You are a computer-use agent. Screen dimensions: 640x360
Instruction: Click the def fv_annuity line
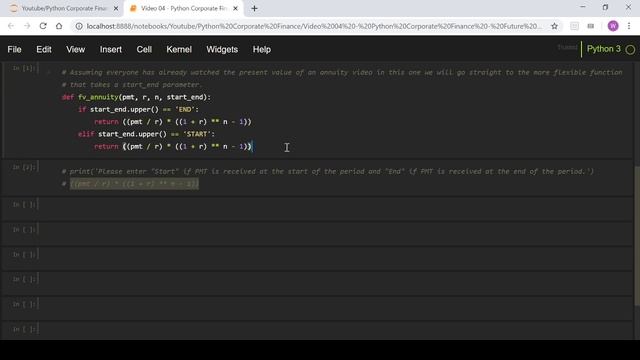click(136, 97)
